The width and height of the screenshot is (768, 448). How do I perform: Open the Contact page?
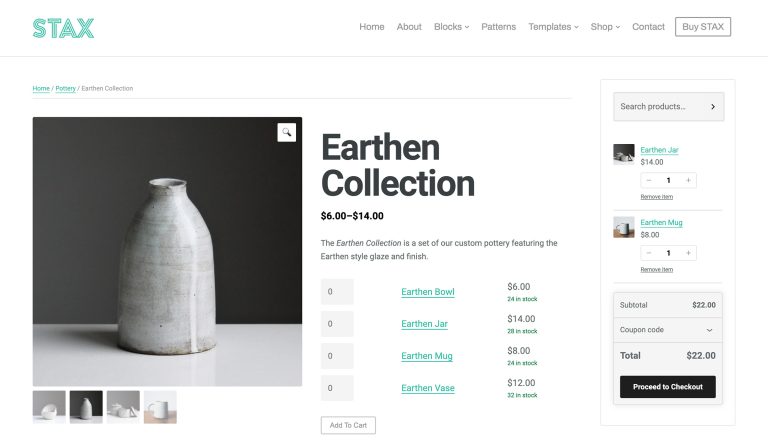pos(648,27)
